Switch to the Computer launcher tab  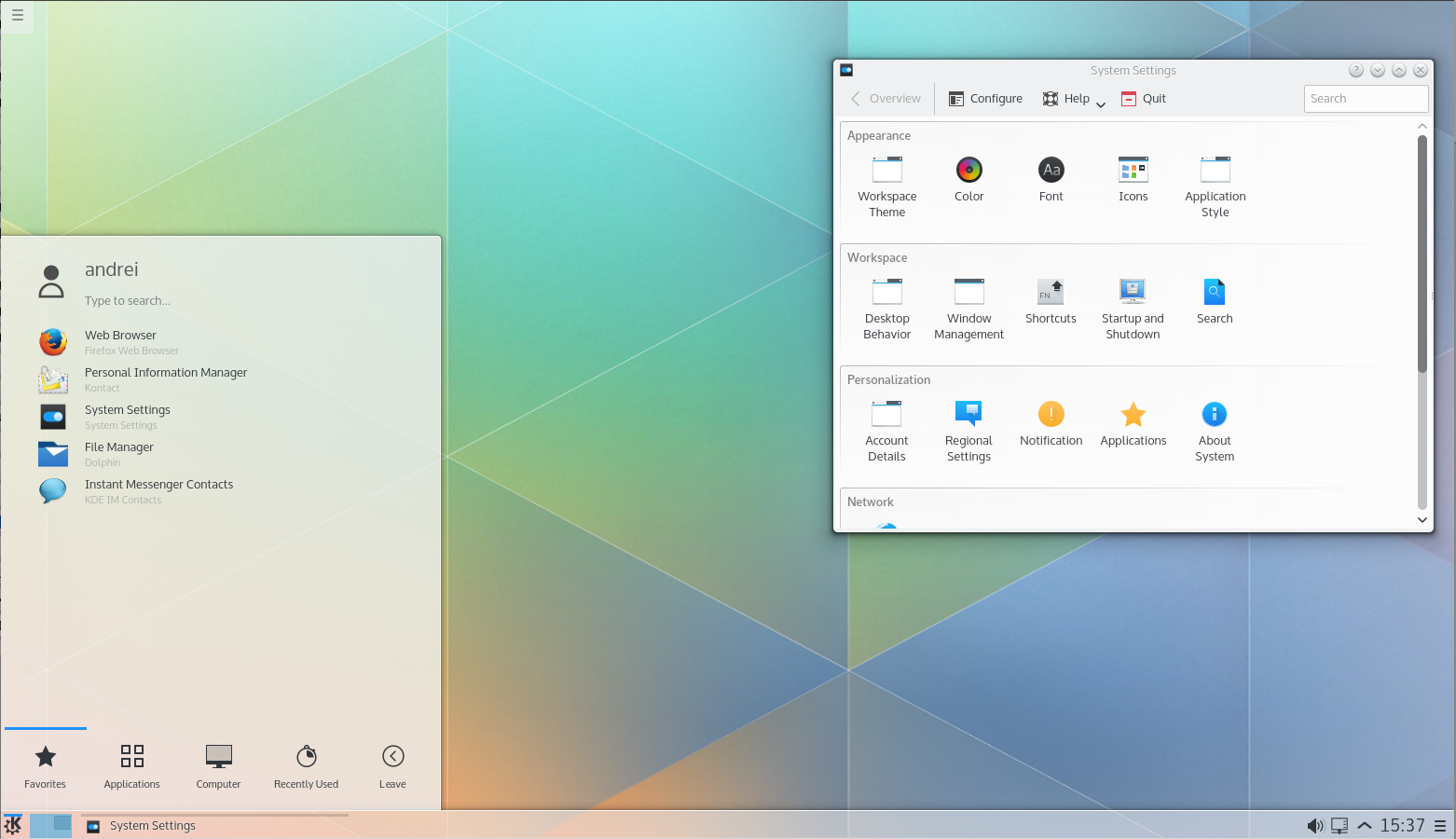(x=219, y=766)
